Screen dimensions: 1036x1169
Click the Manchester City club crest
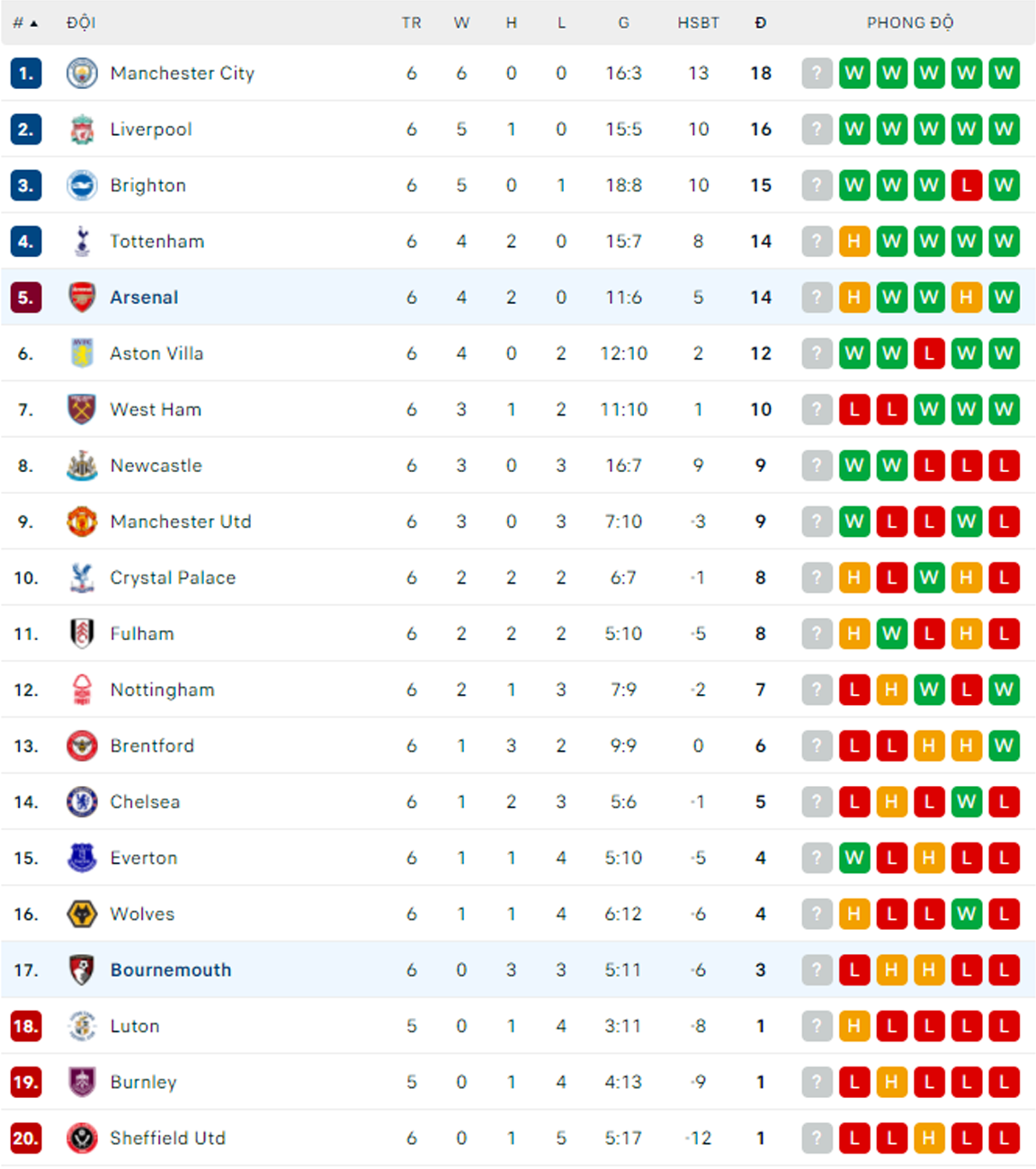82,73
